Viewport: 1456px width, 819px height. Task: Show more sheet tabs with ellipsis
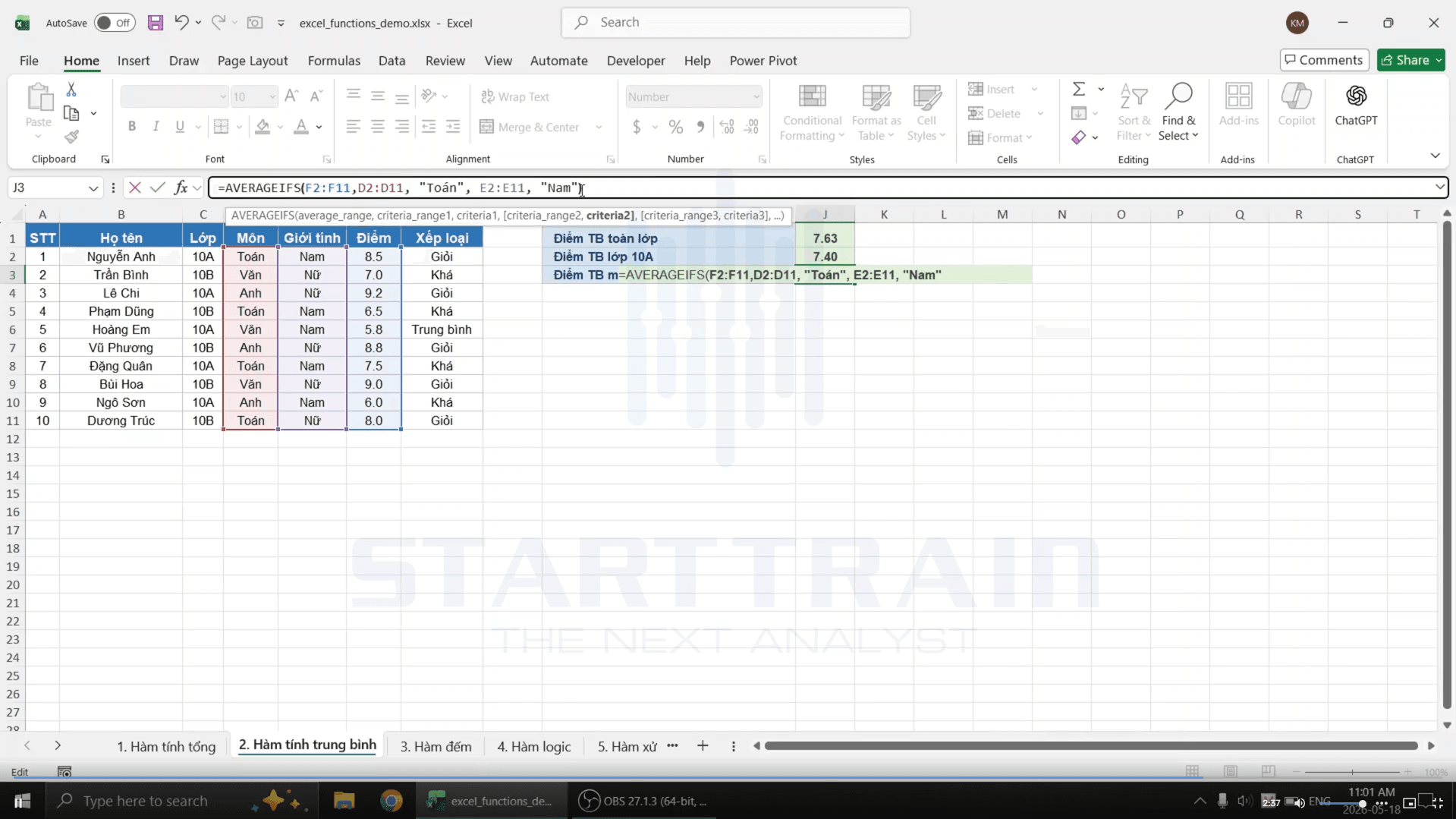click(672, 746)
